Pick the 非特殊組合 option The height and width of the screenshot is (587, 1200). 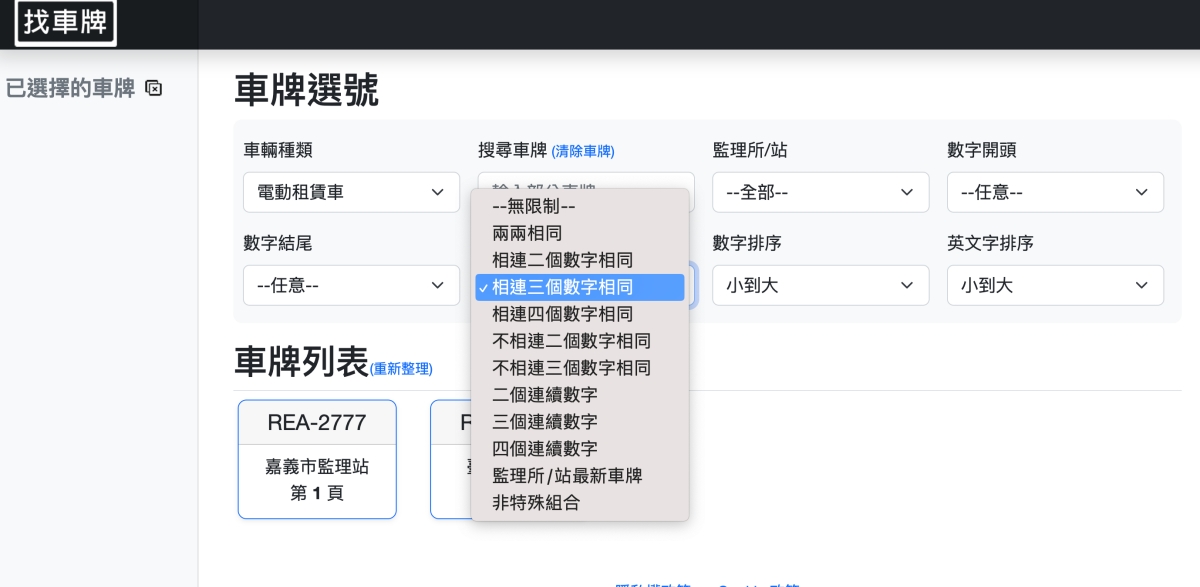pos(536,503)
